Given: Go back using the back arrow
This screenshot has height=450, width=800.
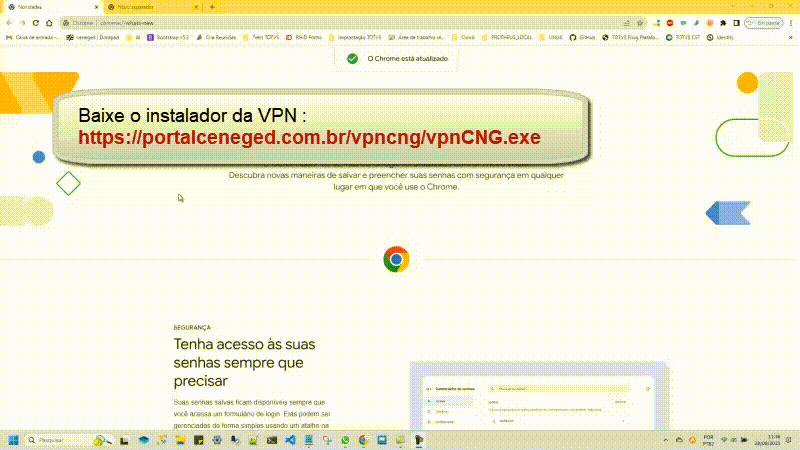Looking at the screenshot, I should [9, 22].
